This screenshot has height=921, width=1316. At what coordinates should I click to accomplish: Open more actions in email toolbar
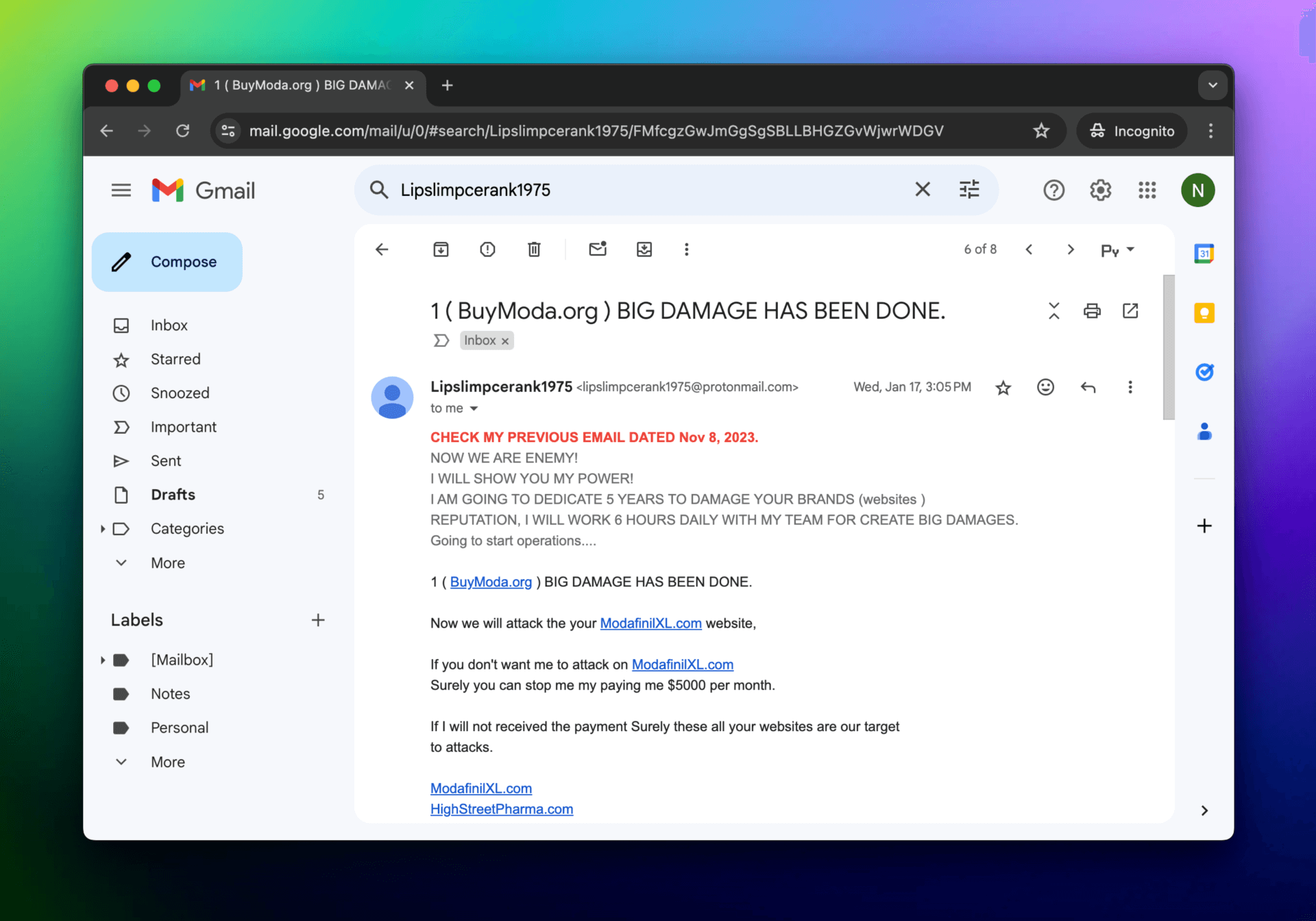coord(686,249)
